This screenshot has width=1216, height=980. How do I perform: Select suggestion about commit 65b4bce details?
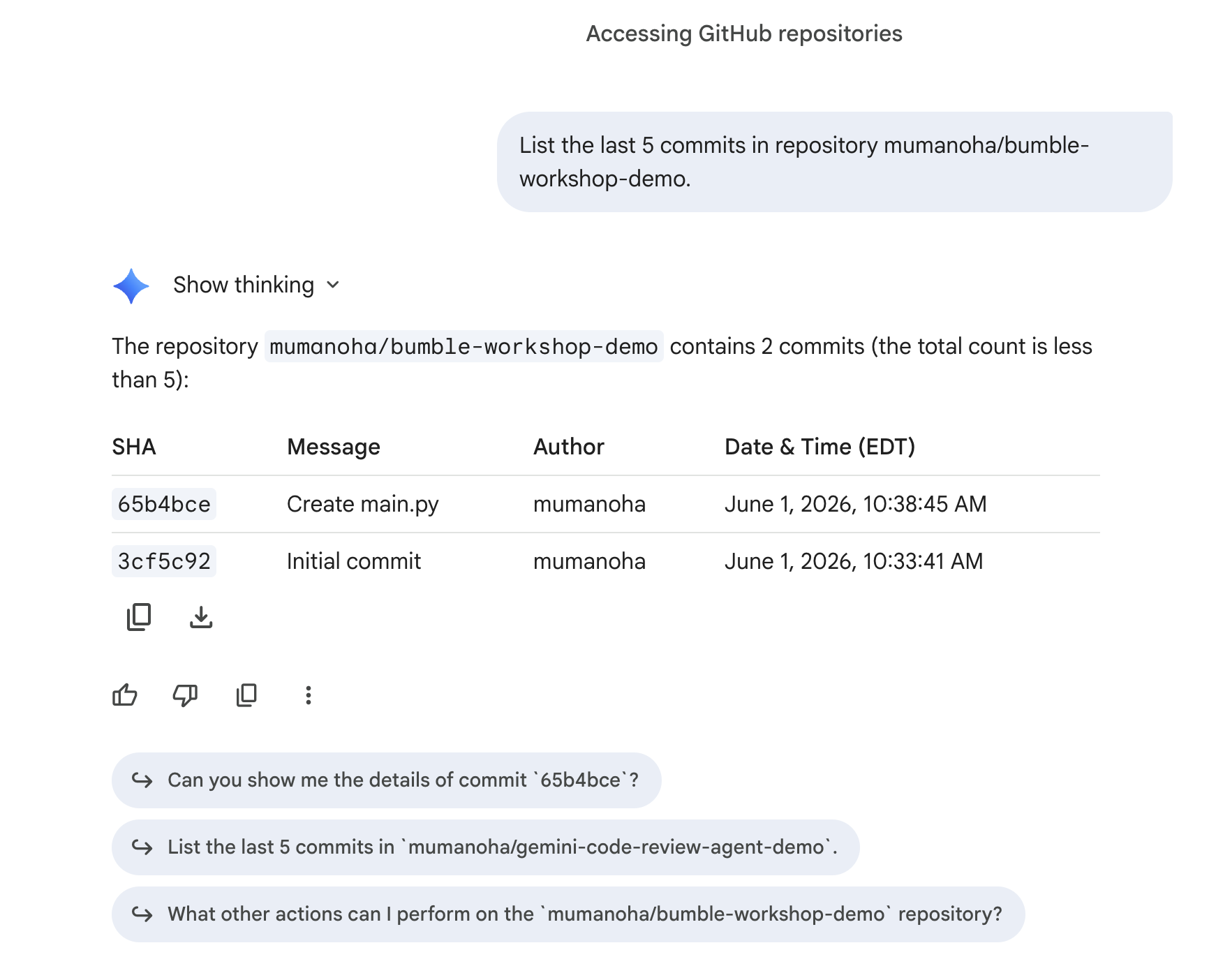pos(386,780)
